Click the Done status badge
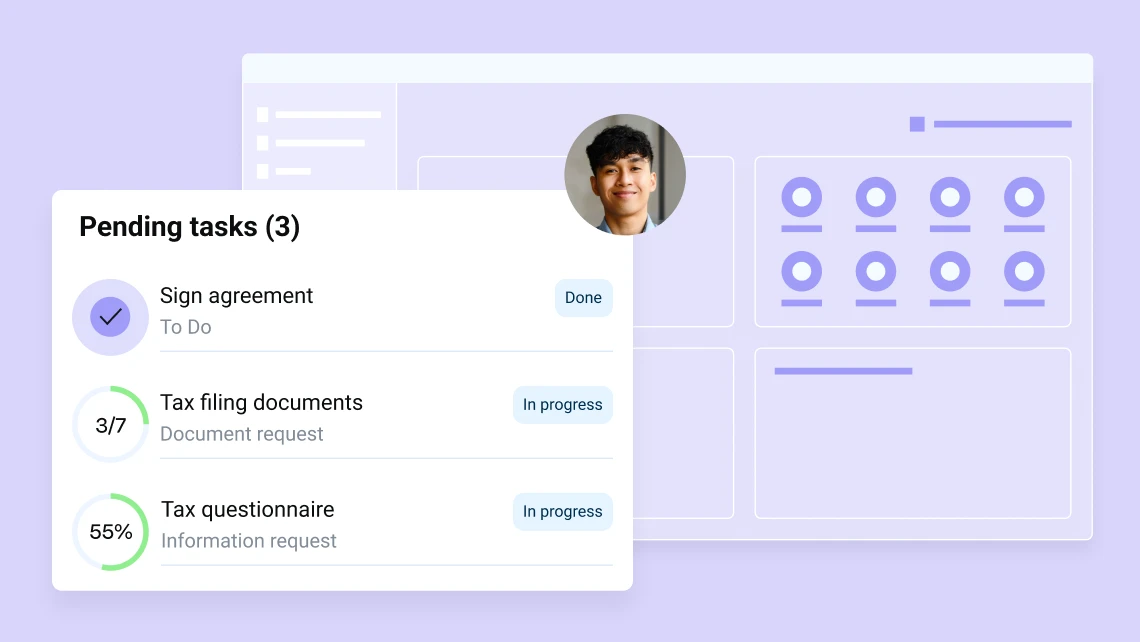The image size is (1140, 642). pos(583,297)
